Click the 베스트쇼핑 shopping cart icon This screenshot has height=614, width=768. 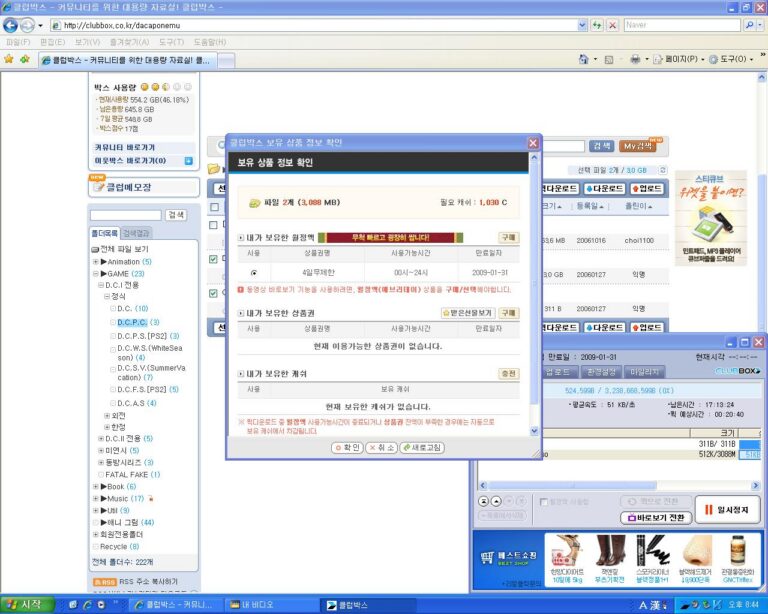click(486, 558)
